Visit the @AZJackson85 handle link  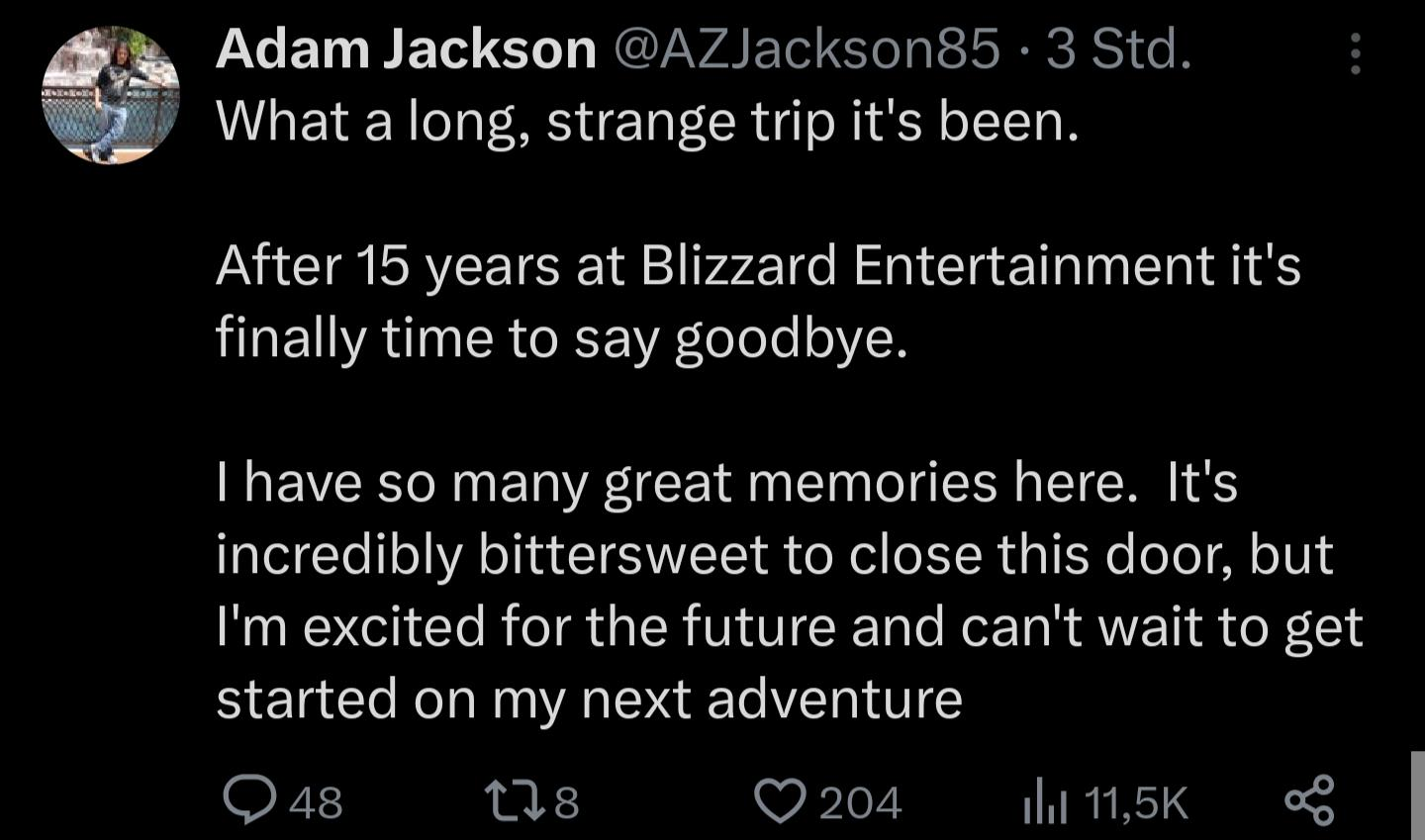click(x=807, y=49)
